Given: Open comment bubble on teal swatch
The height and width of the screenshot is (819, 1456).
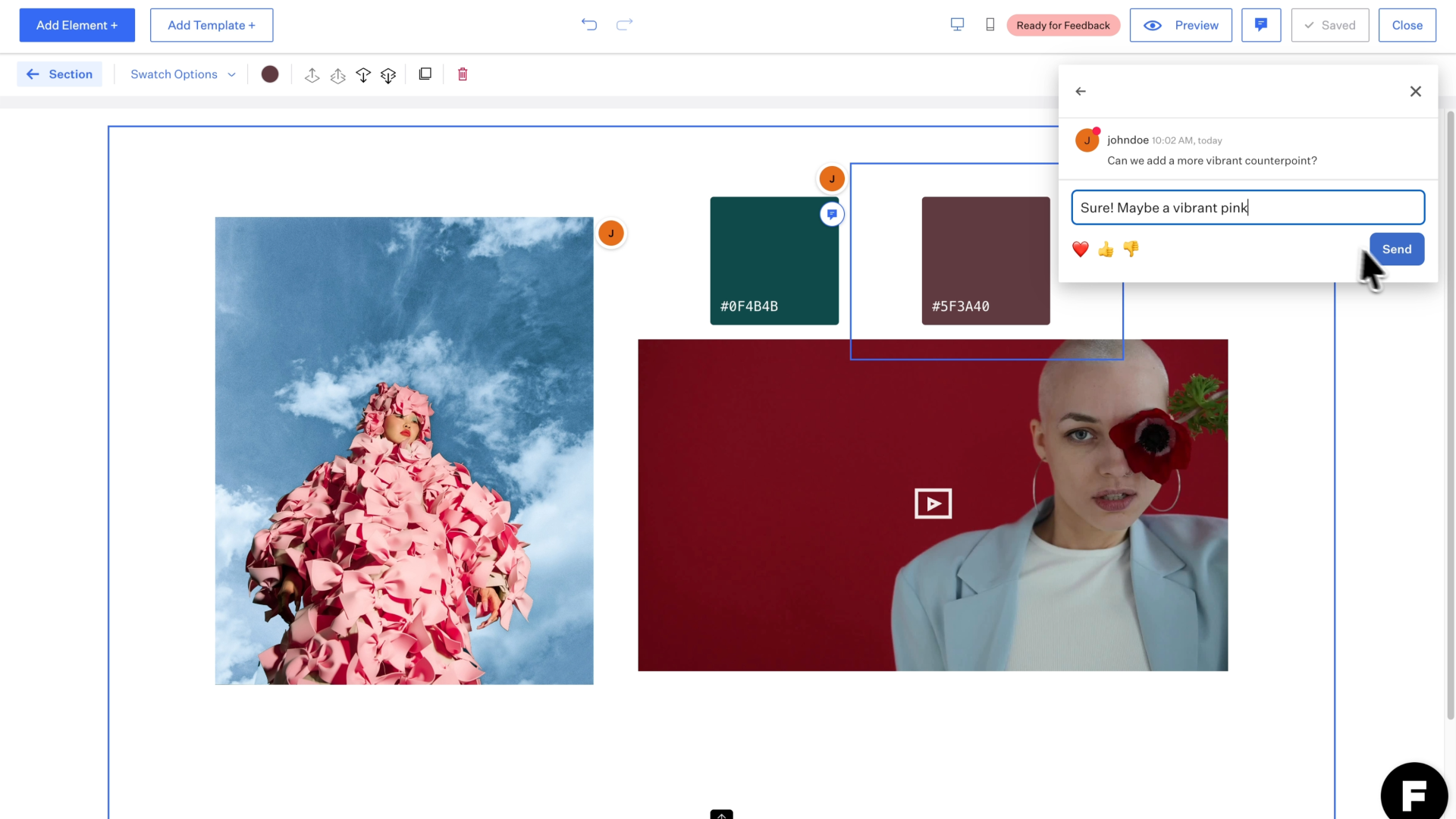Looking at the screenshot, I should [x=832, y=215].
